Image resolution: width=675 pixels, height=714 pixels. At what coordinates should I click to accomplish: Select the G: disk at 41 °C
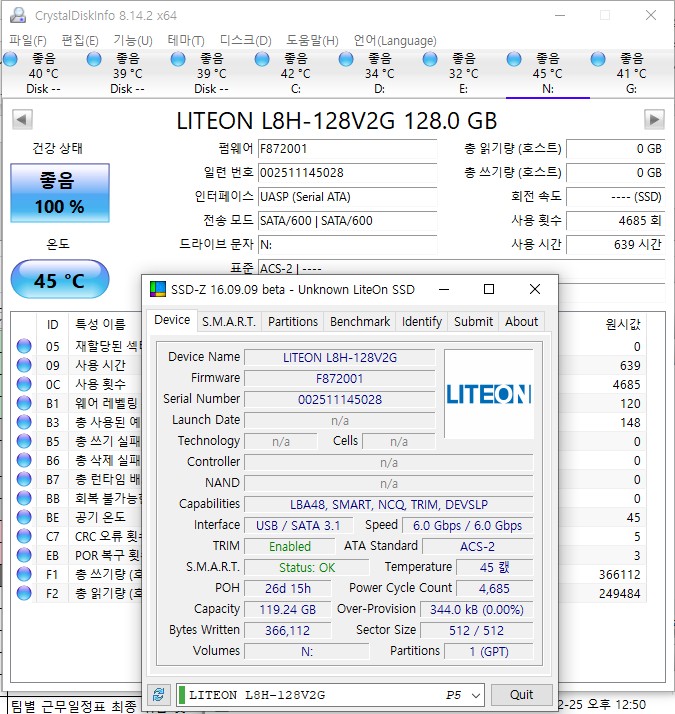tap(631, 73)
